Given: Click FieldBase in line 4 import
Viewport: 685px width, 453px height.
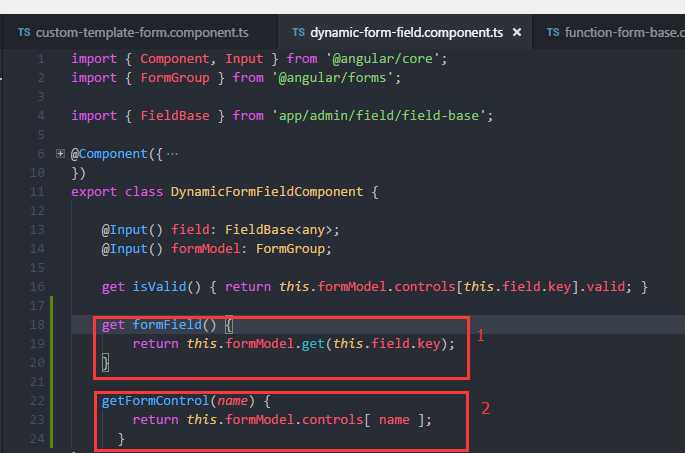Looking at the screenshot, I should 175,116.
